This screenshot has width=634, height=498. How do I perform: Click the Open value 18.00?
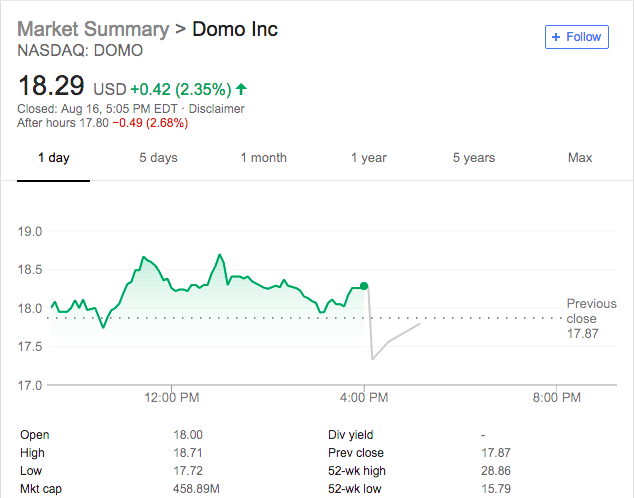pos(188,435)
